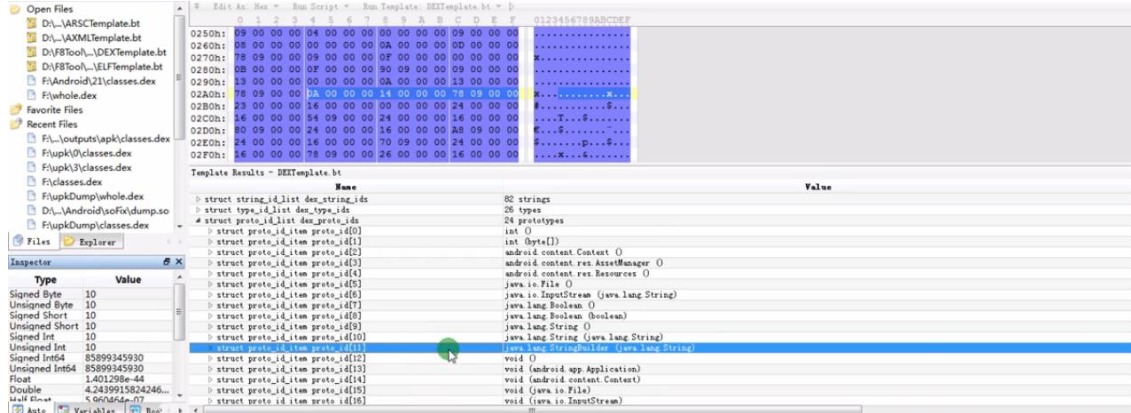This screenshot has width=1131, height=413.
Task: Click the template results Value column header
Action: (817, 187)
